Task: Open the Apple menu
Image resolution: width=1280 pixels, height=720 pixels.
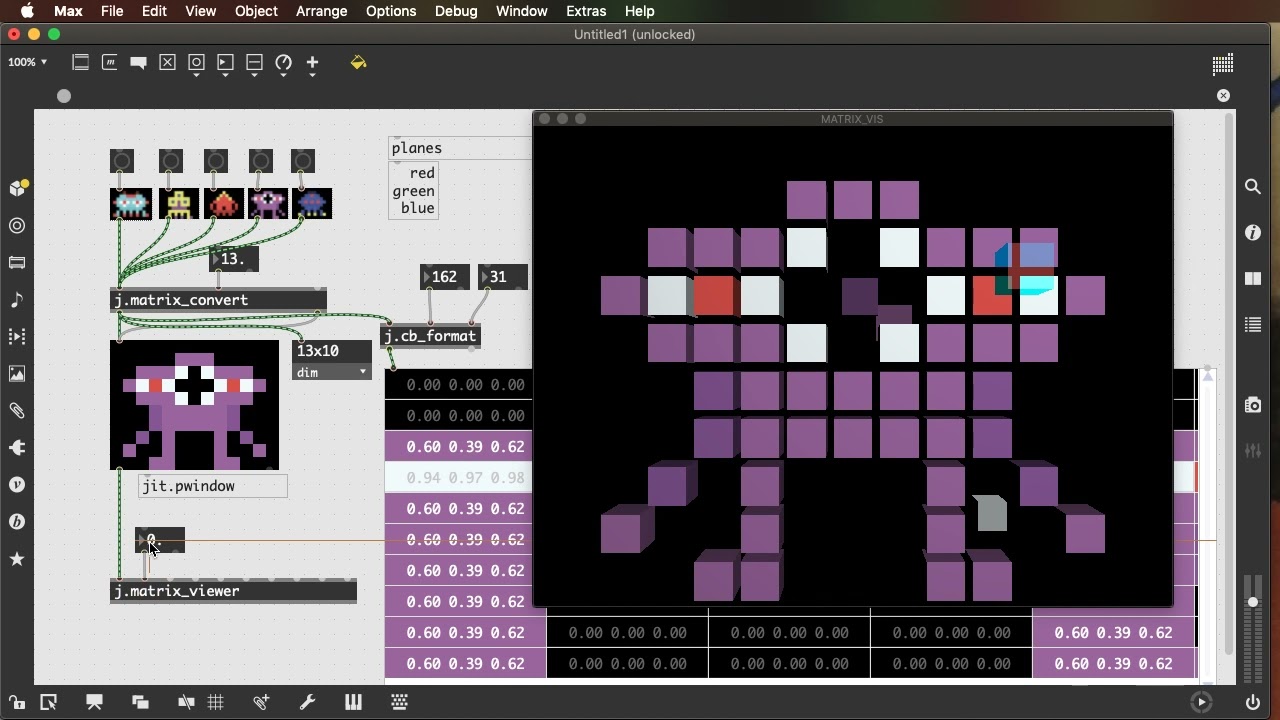Action: point(27,11)
